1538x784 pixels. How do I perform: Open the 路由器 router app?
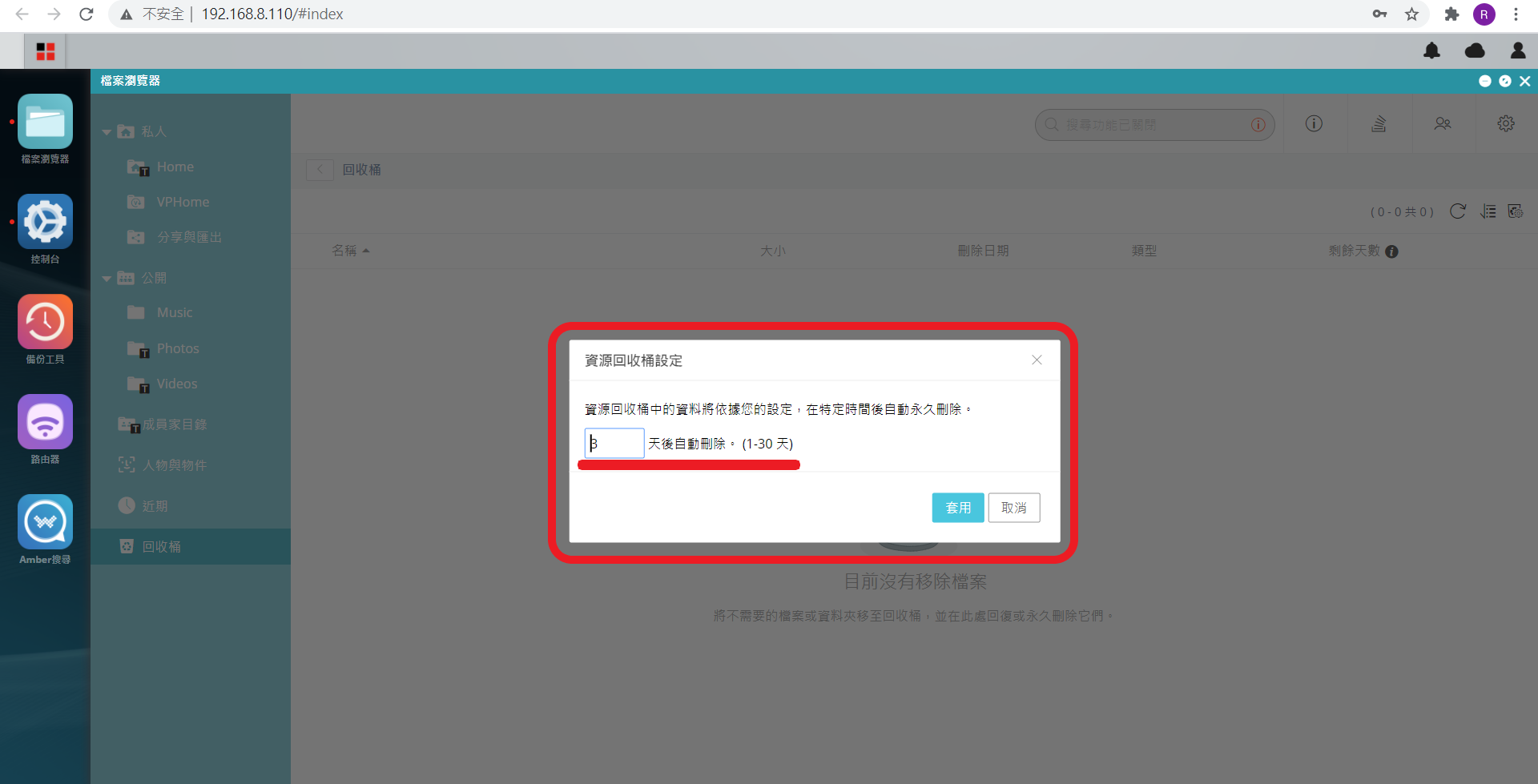tap(45, 422)
